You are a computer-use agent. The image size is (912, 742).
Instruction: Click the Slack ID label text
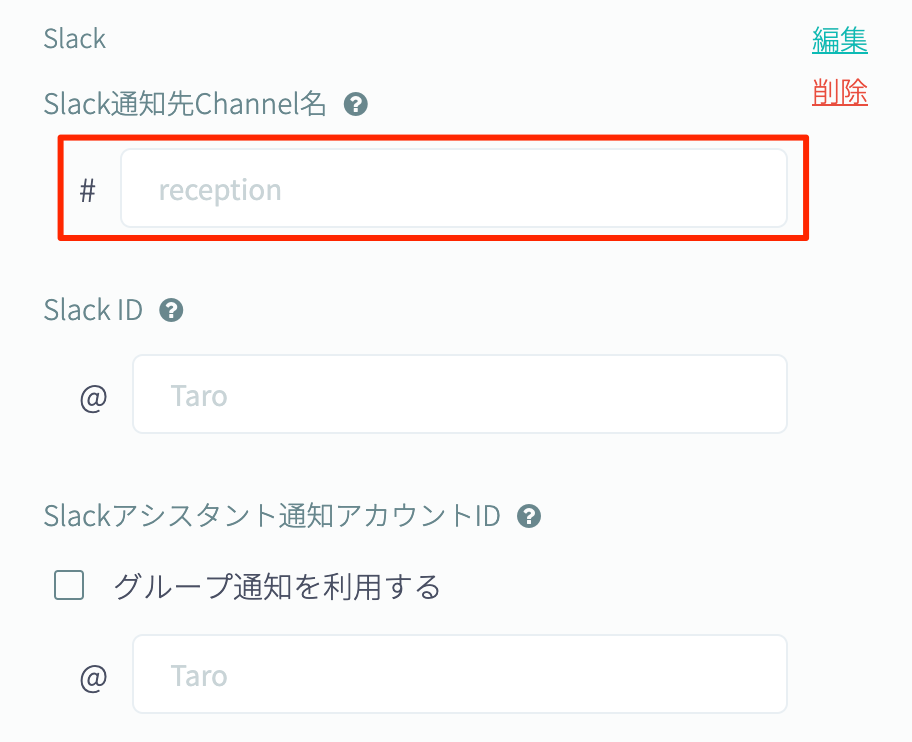93,310
